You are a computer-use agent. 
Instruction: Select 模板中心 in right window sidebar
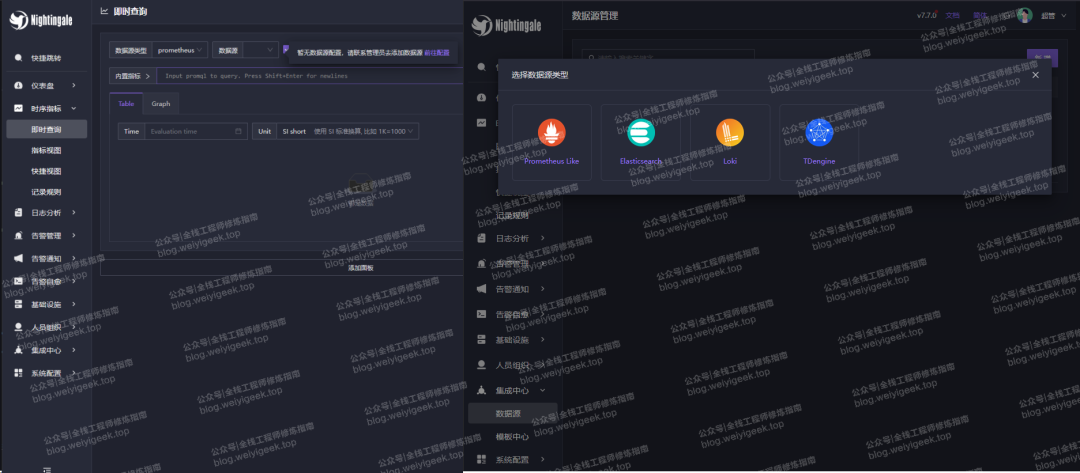tap(512, 437)
